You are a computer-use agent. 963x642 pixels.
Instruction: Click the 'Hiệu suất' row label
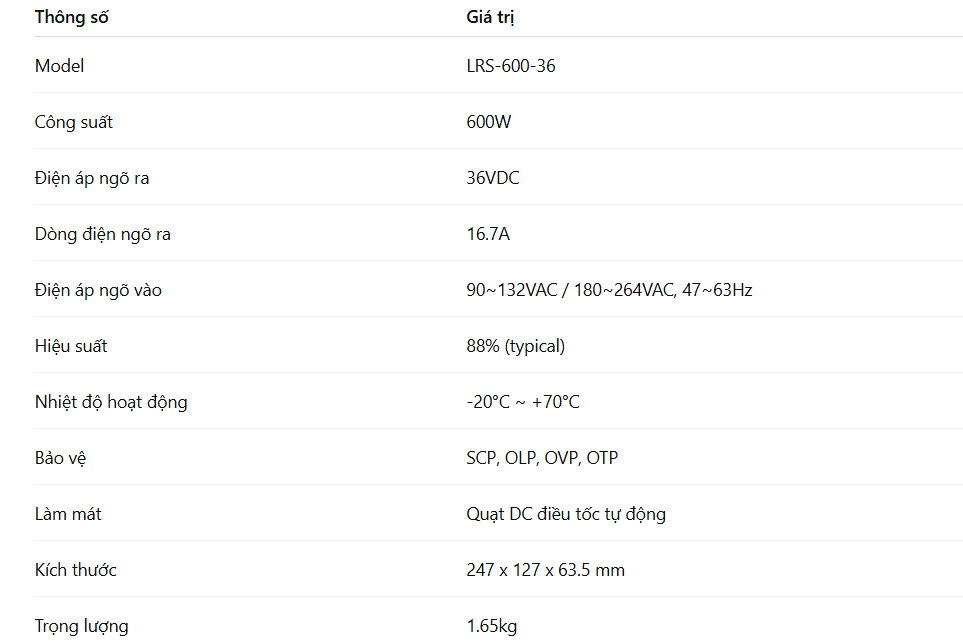pyautogui.click(x=71, y=346)
